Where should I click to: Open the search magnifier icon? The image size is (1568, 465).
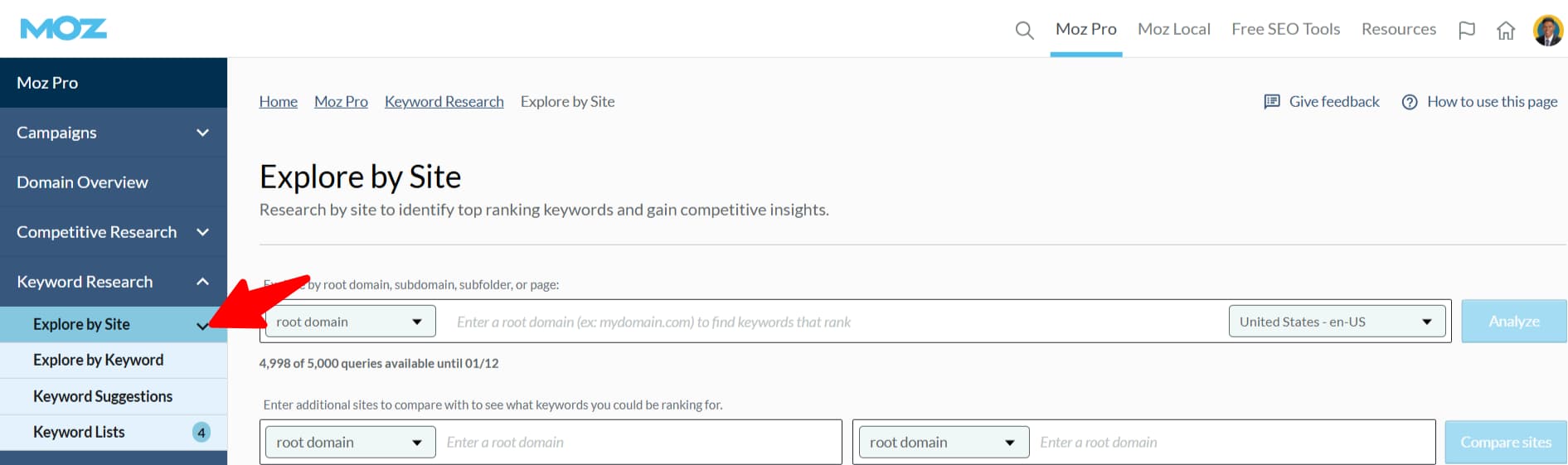(x=1024, y=31)
